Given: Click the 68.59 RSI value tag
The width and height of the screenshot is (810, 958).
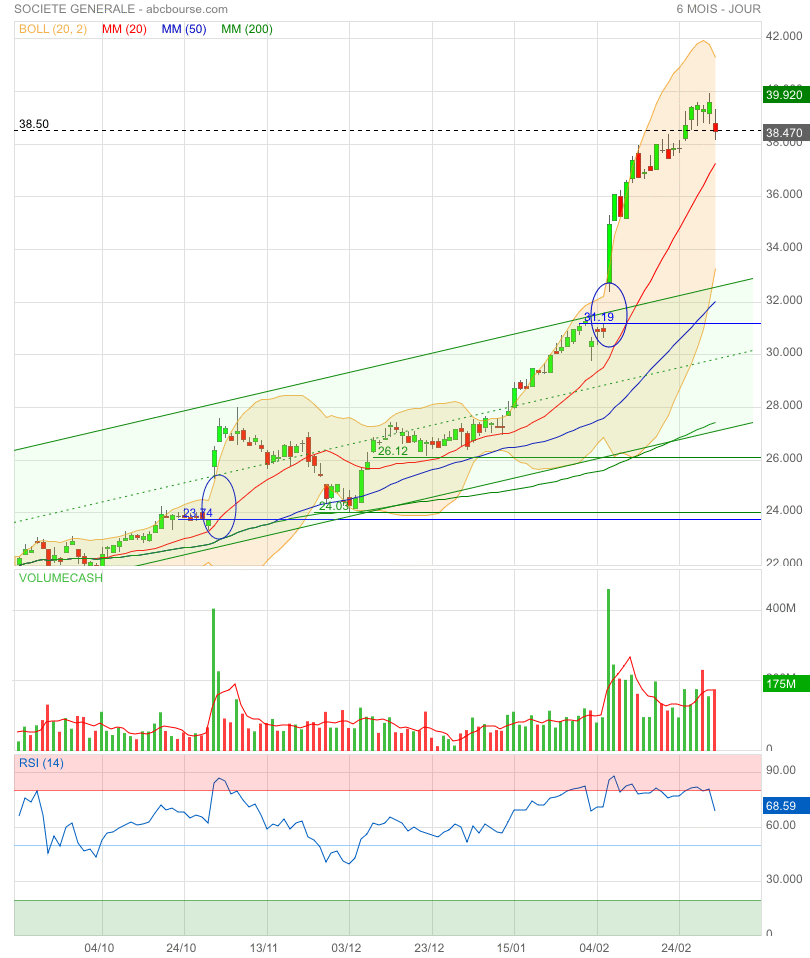Looking at the screenshot, I should click(786, 806).
